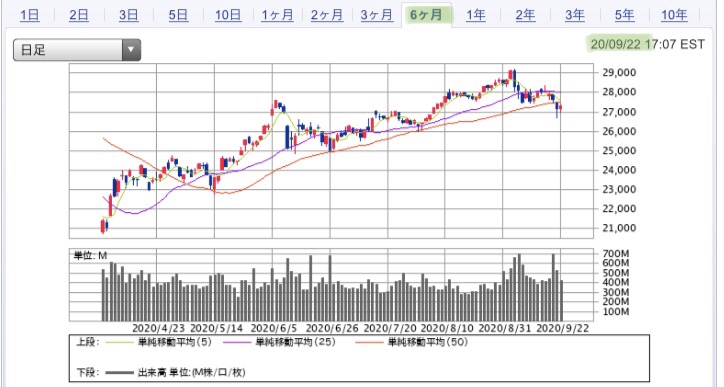Show the 10日 chart range
Viewport: 724px width, 387px height.
[x=228, y=15]
